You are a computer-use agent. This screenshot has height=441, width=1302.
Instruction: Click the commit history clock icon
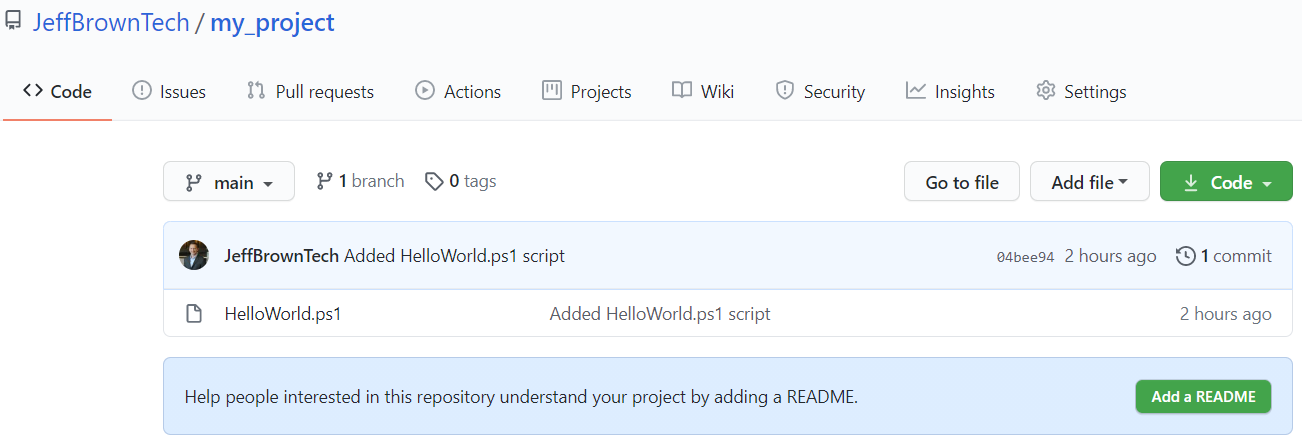pos(1185,256)
